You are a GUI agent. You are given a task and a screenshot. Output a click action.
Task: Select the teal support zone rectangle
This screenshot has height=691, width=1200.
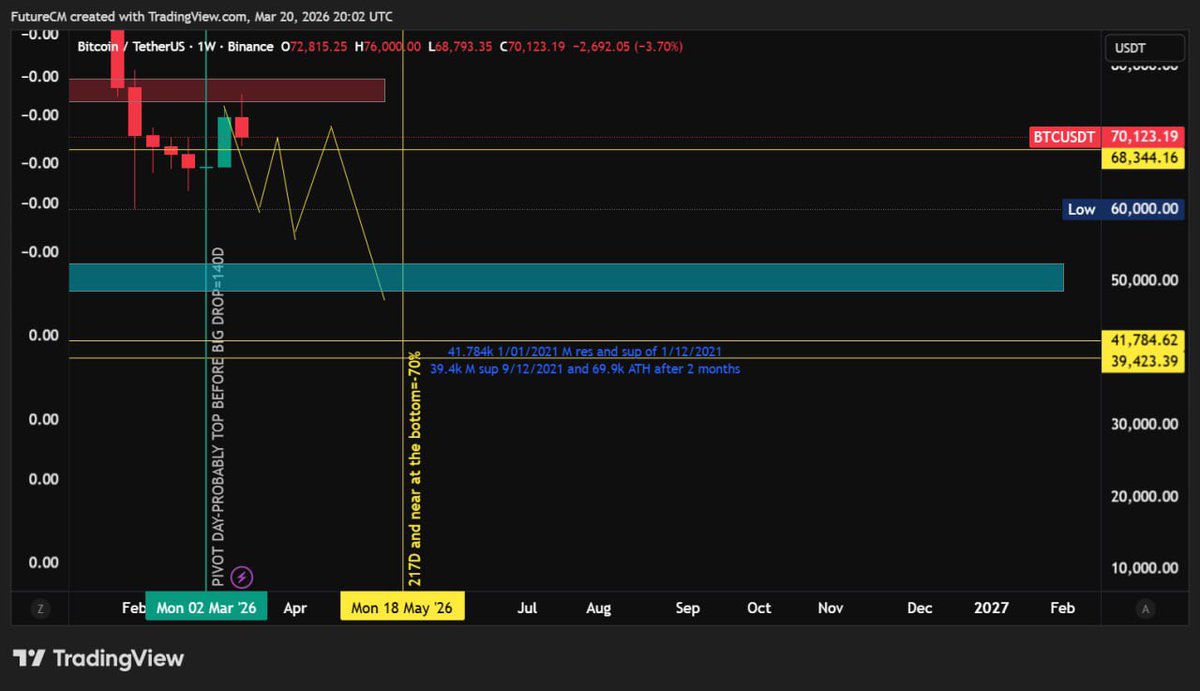pos(566,278)
